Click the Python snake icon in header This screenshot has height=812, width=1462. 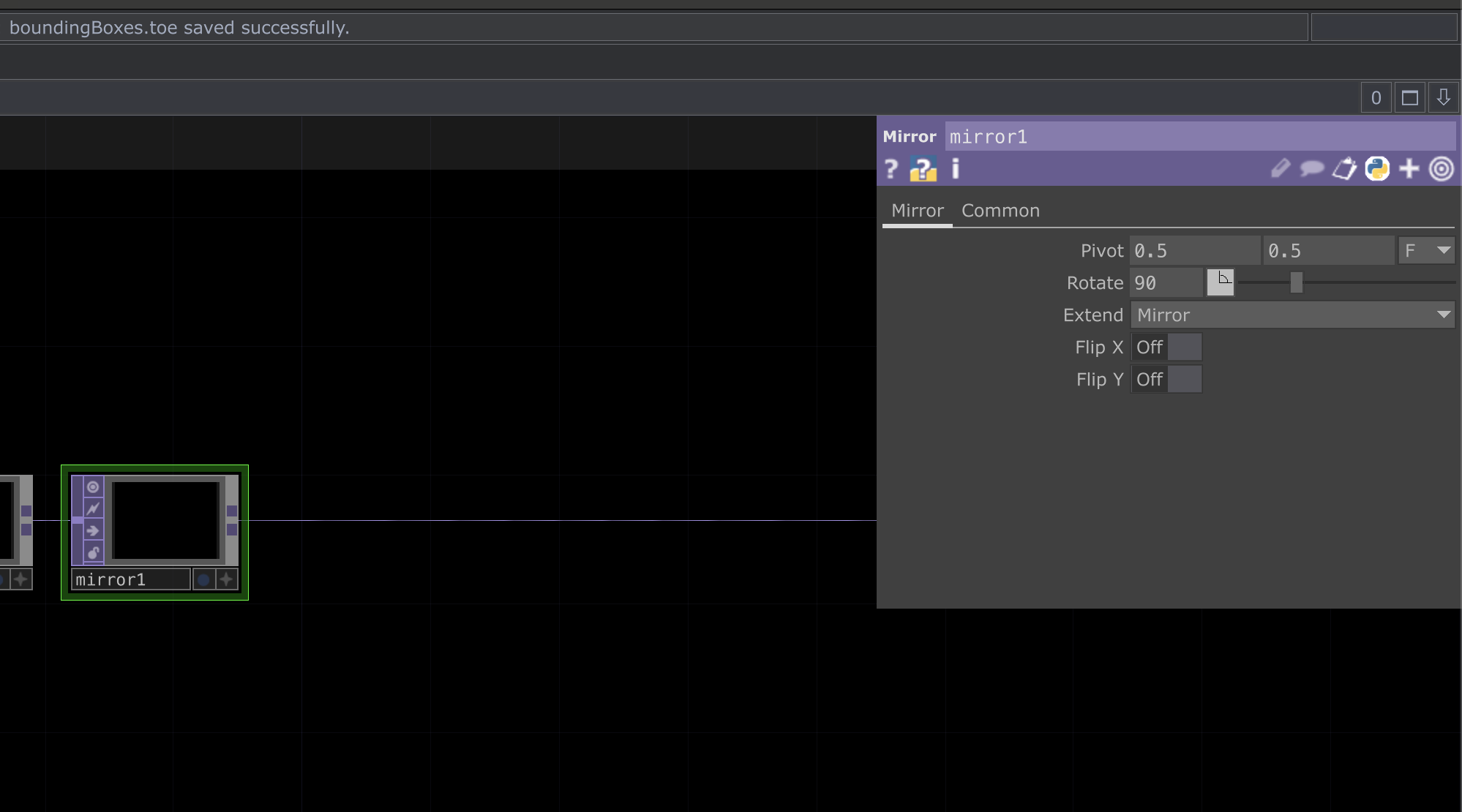pyautogui.click(x=1376, y=169)
